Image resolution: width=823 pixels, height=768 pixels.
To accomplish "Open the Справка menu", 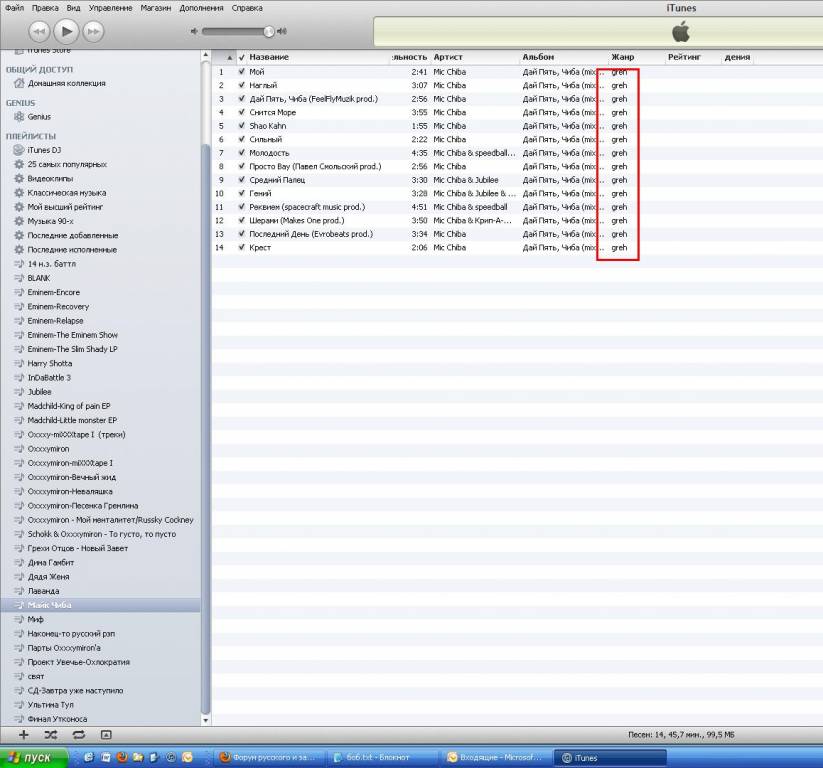I will 247,8.
